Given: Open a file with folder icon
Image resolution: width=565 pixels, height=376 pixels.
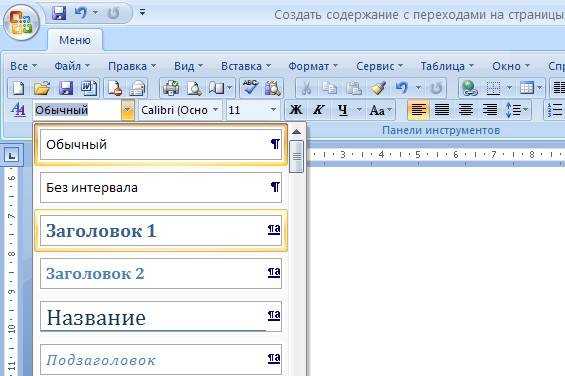Looking at the screenshot, I should point(42,88).
